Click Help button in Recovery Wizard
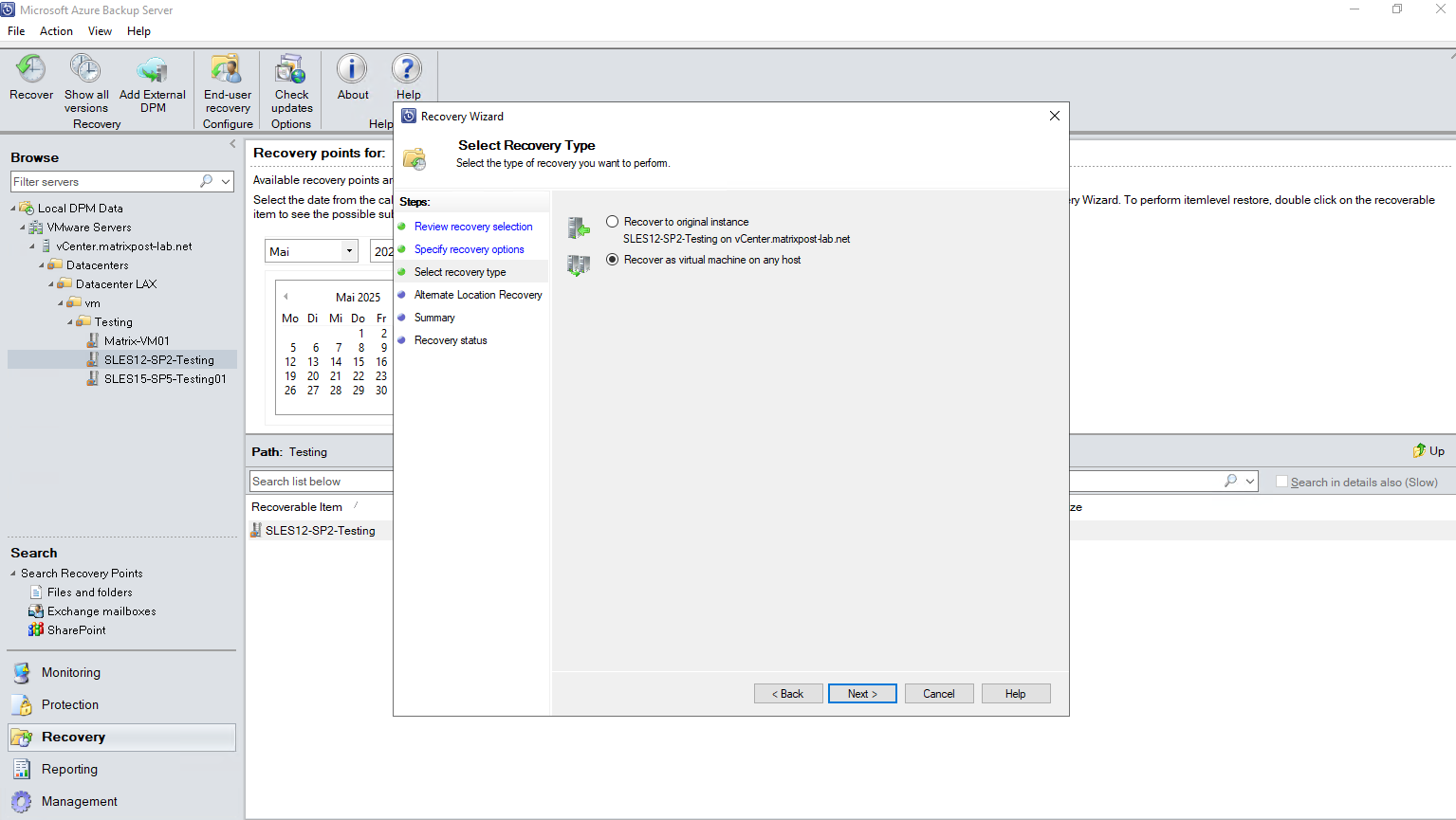 click(x=1016, y=694)
